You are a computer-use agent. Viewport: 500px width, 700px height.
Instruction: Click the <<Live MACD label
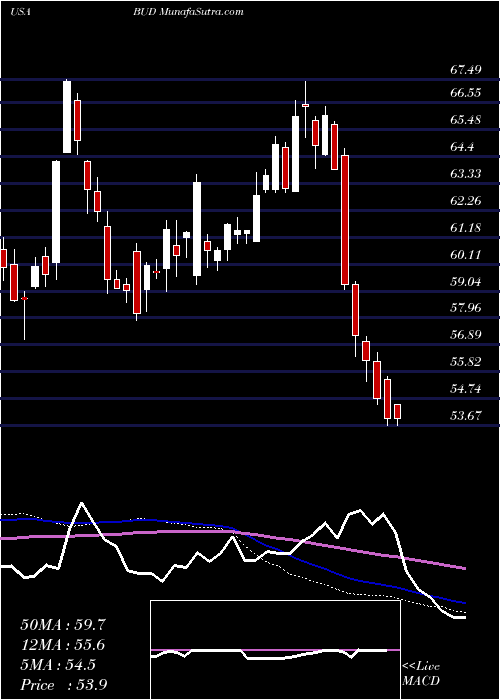(421, 674)
